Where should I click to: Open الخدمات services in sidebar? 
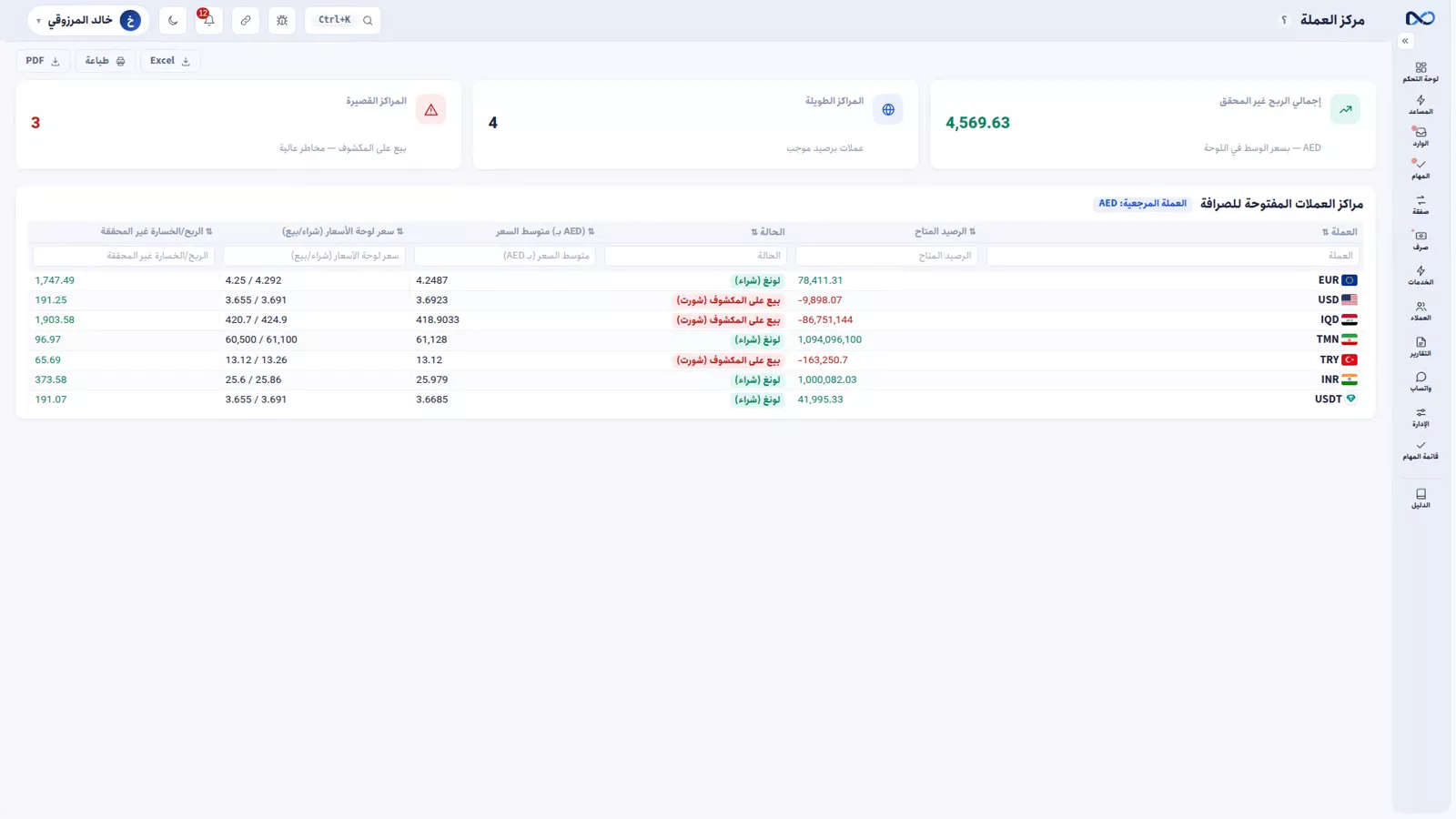1421,275
